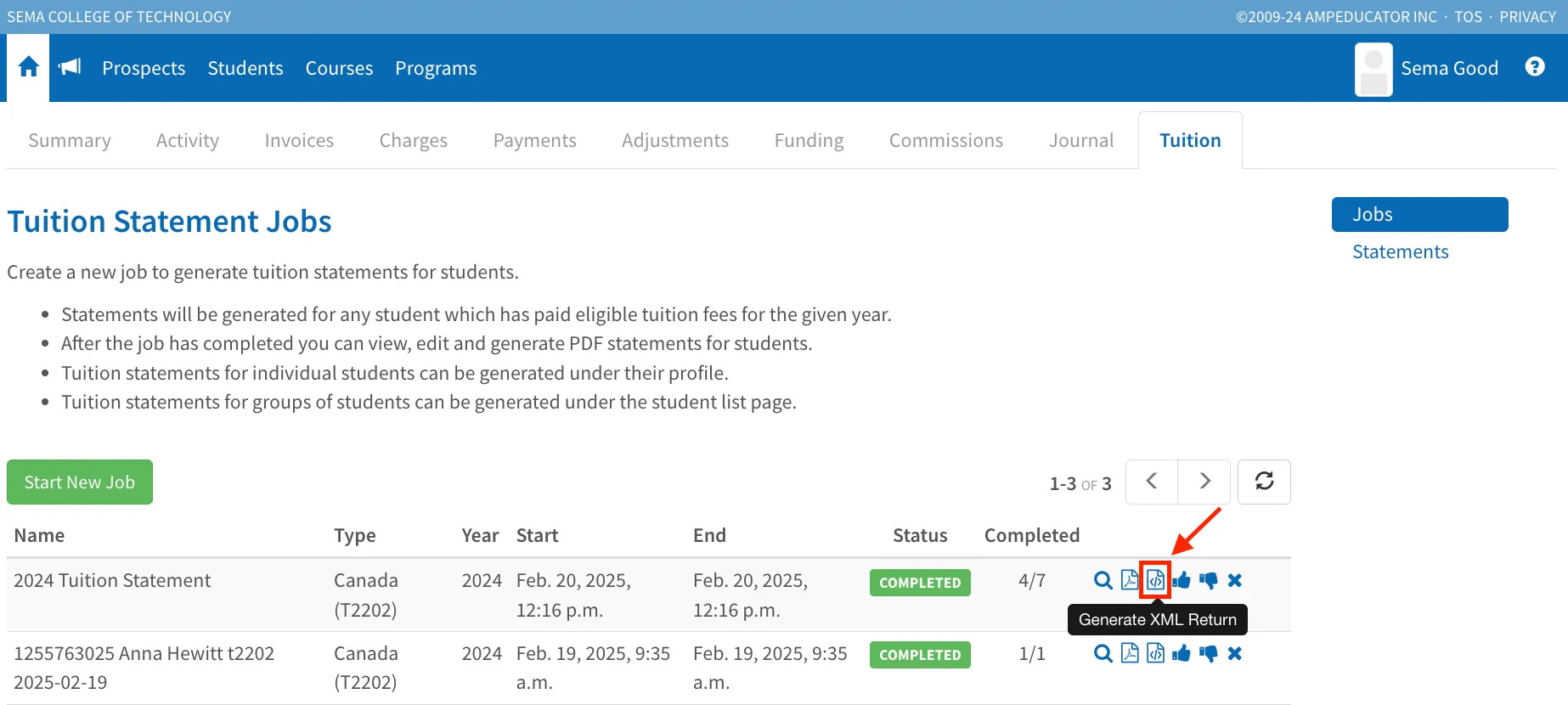Generate XML for Anna Hewitt t2202 job
The width and height of the screenshot is (1568, 705).
[1155, 653]
